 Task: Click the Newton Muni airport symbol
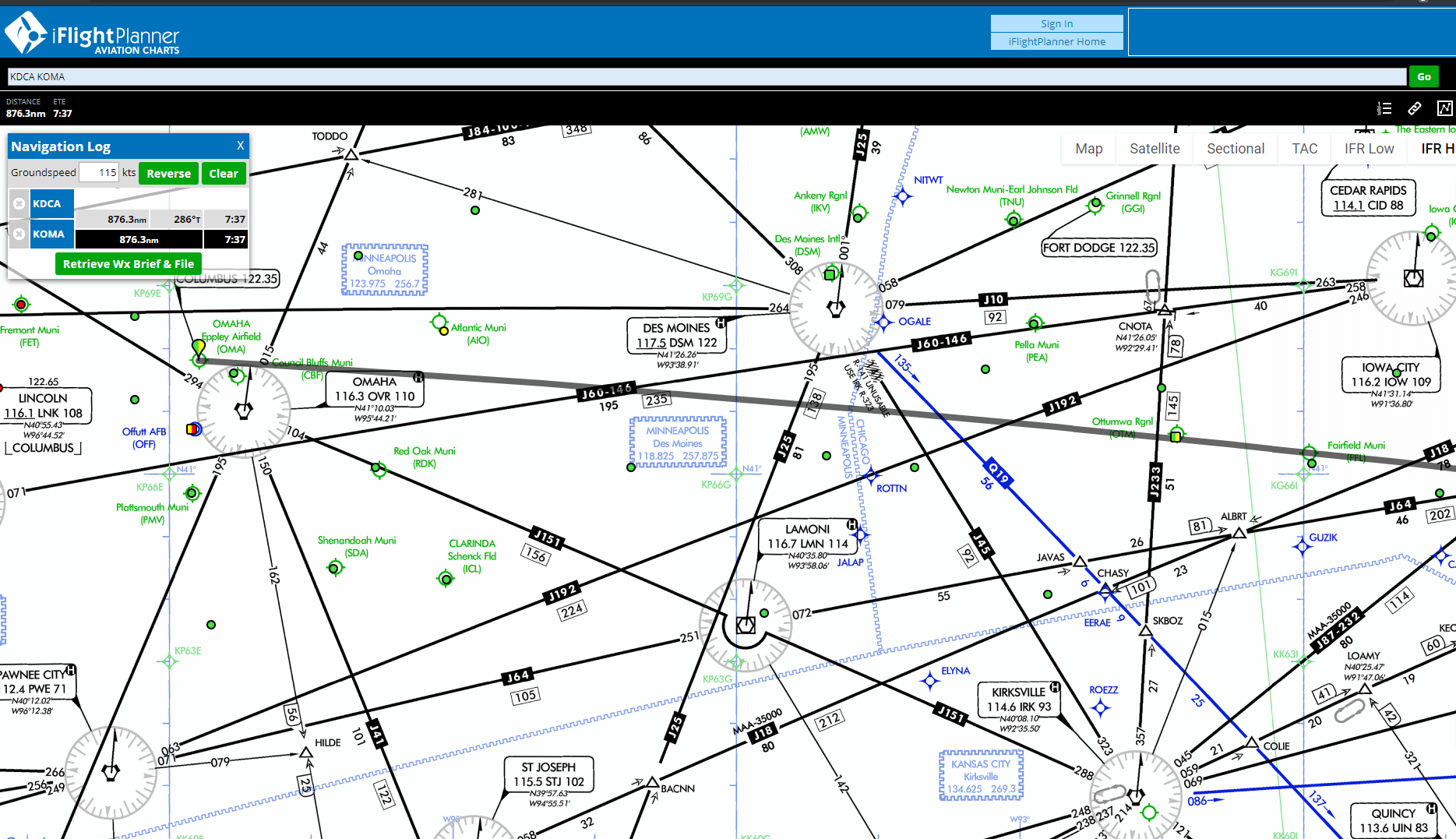pyautogui.click(x=1014, y=220)
